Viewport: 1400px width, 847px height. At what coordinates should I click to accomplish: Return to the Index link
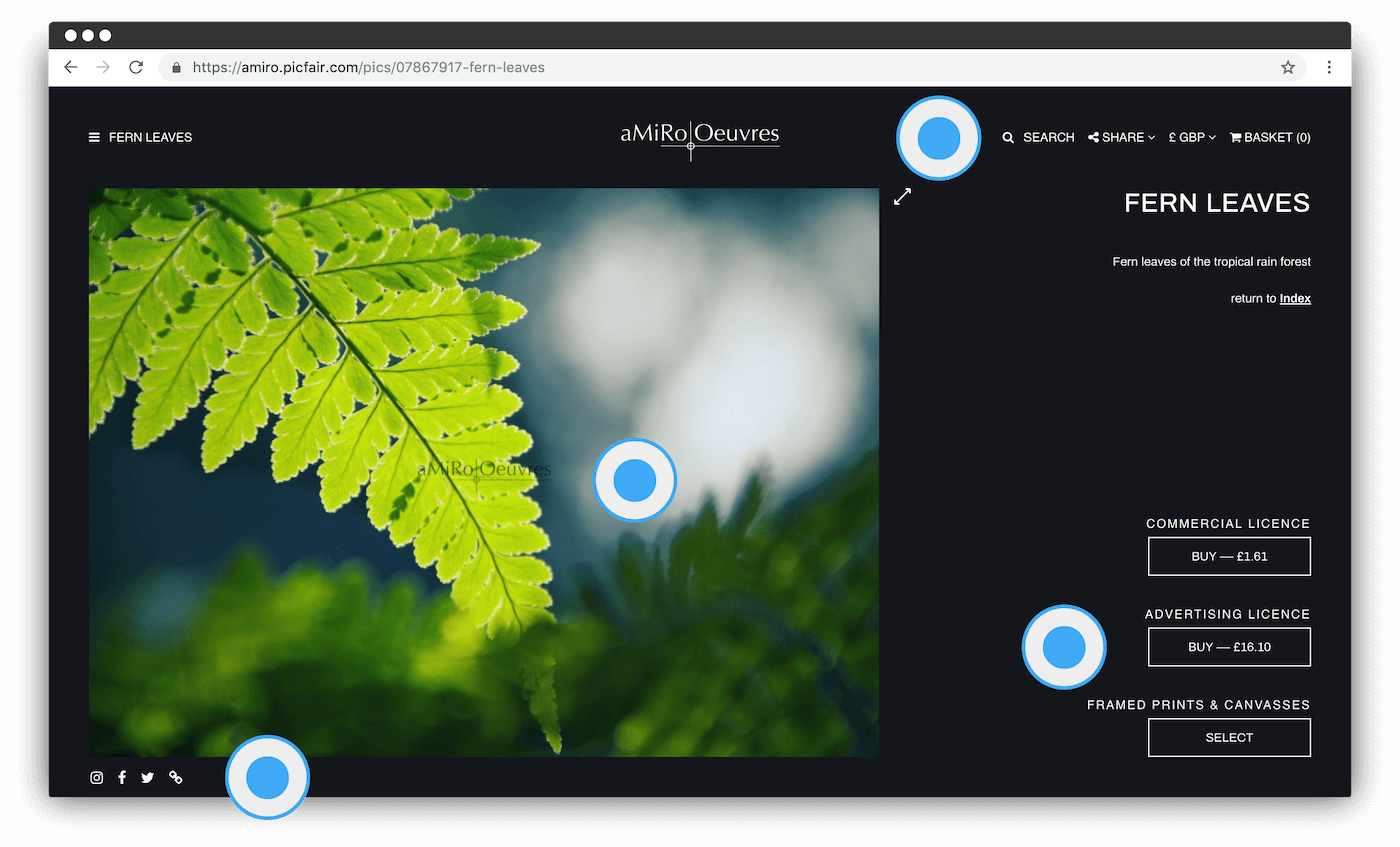point(1295,298)
